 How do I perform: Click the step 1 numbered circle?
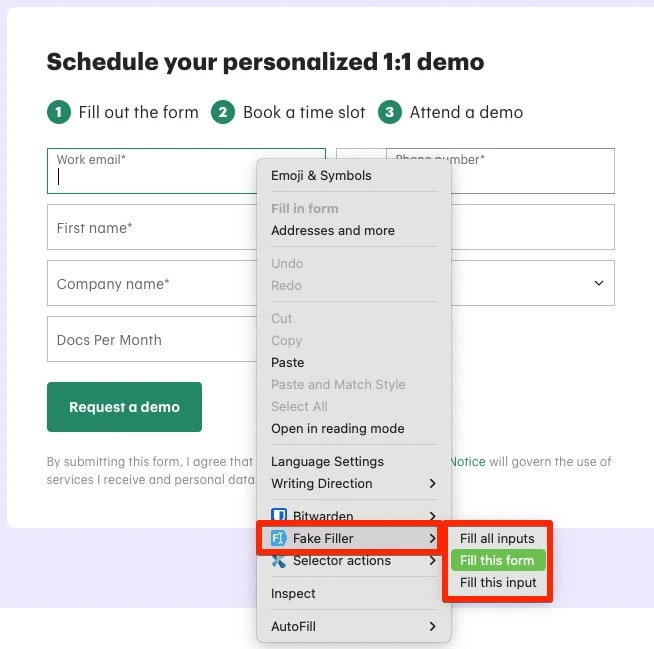[59, 112]
